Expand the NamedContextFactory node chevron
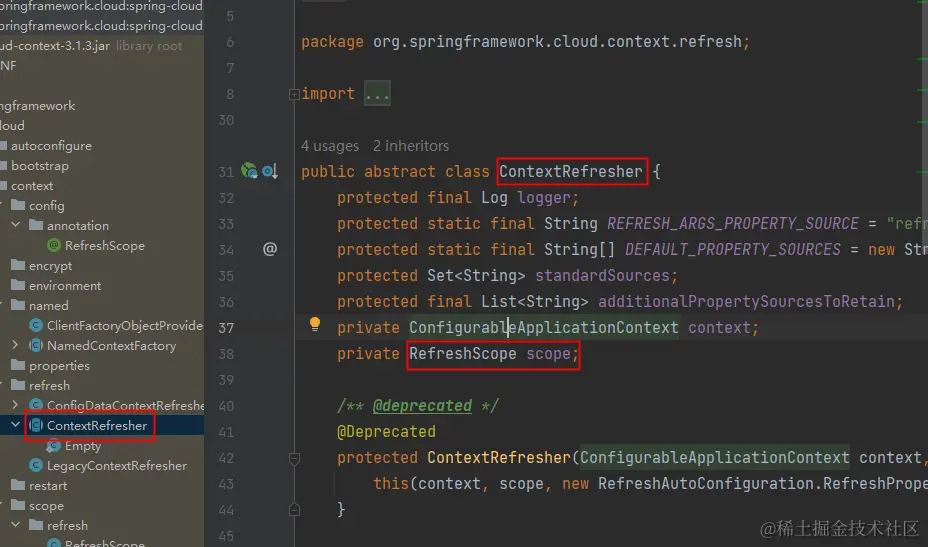Image resolution: width=928 pixels, height=547 pixels. click(x=15, y=345)
